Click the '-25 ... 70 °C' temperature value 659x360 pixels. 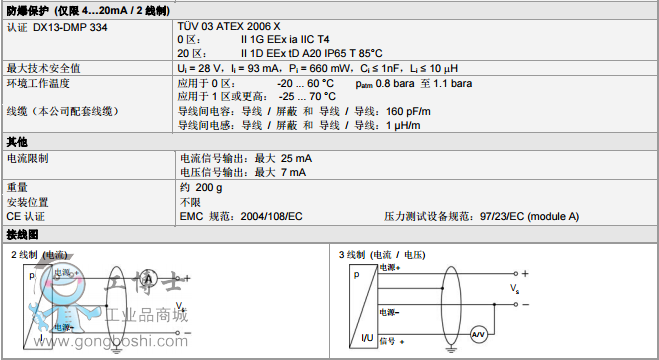[x=307, y=97]
